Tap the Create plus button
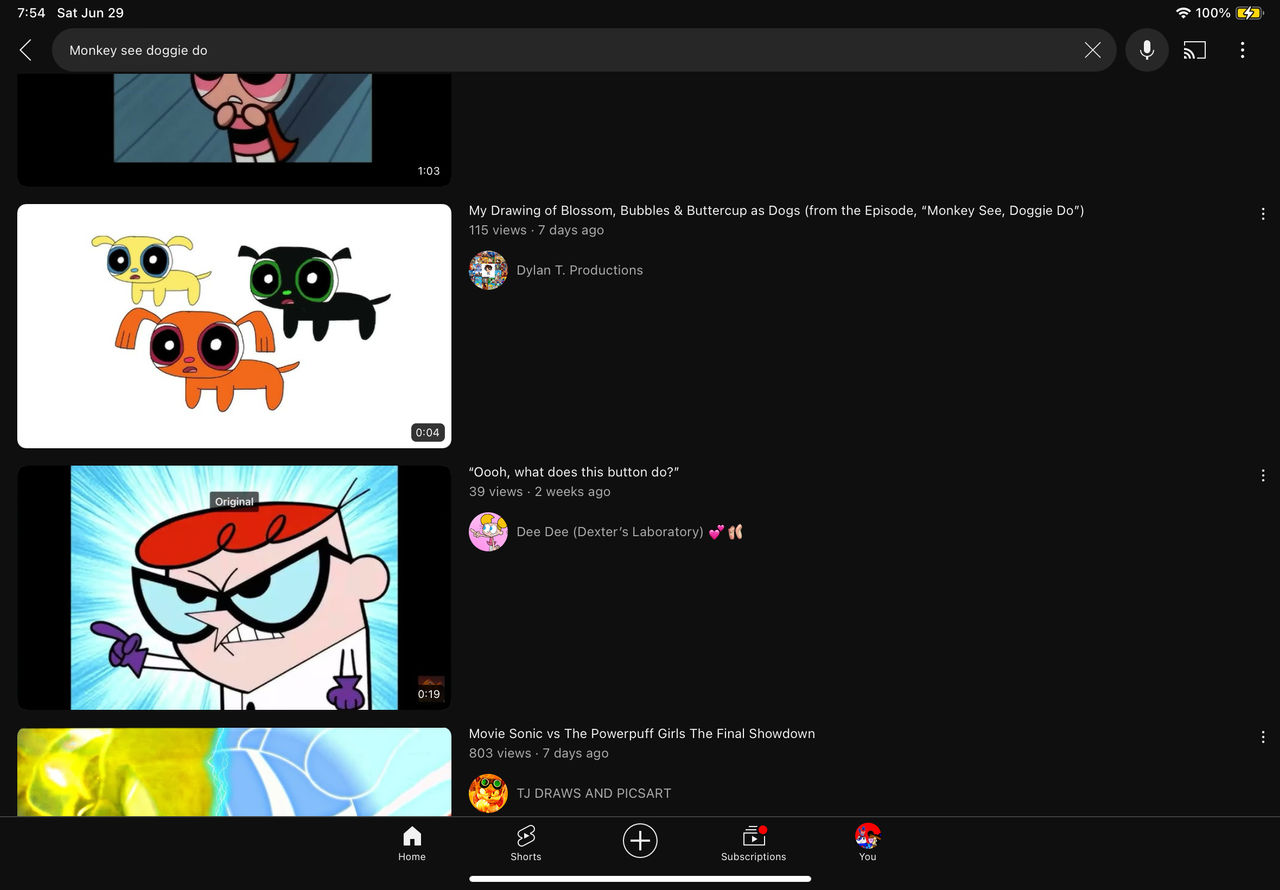The height and width of the screenshot is (890, 1280). point(640,841)
